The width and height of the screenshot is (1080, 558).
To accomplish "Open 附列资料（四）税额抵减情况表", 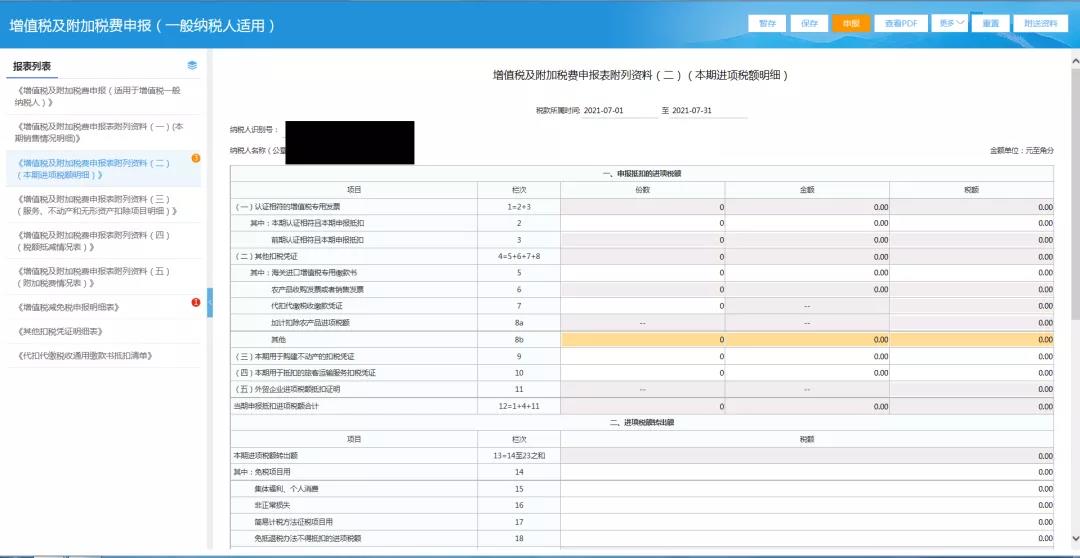I will [98, 241].
